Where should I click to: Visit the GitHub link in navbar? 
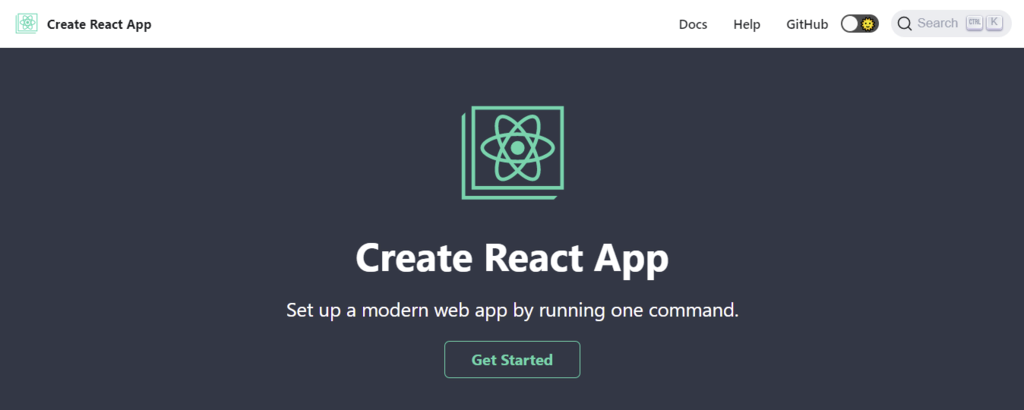807,24
